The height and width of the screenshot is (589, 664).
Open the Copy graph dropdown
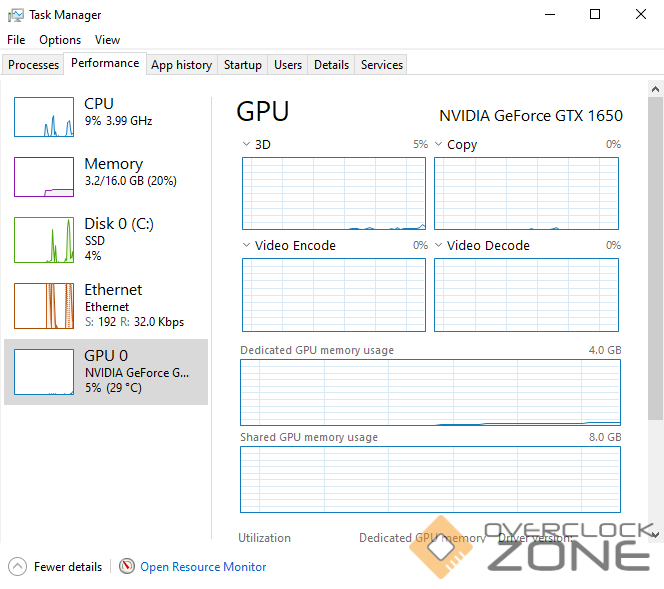[x=439, y=144]
